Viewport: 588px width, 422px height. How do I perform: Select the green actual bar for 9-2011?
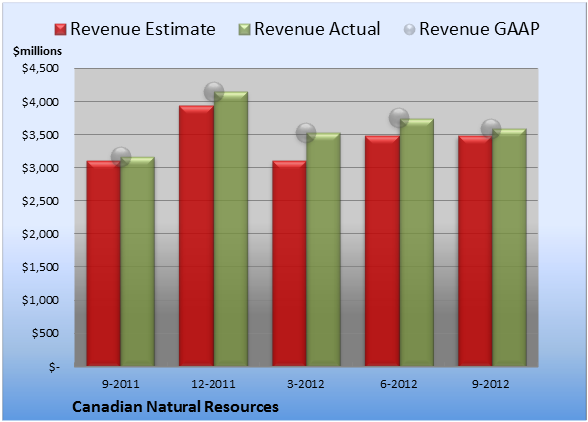137,261
